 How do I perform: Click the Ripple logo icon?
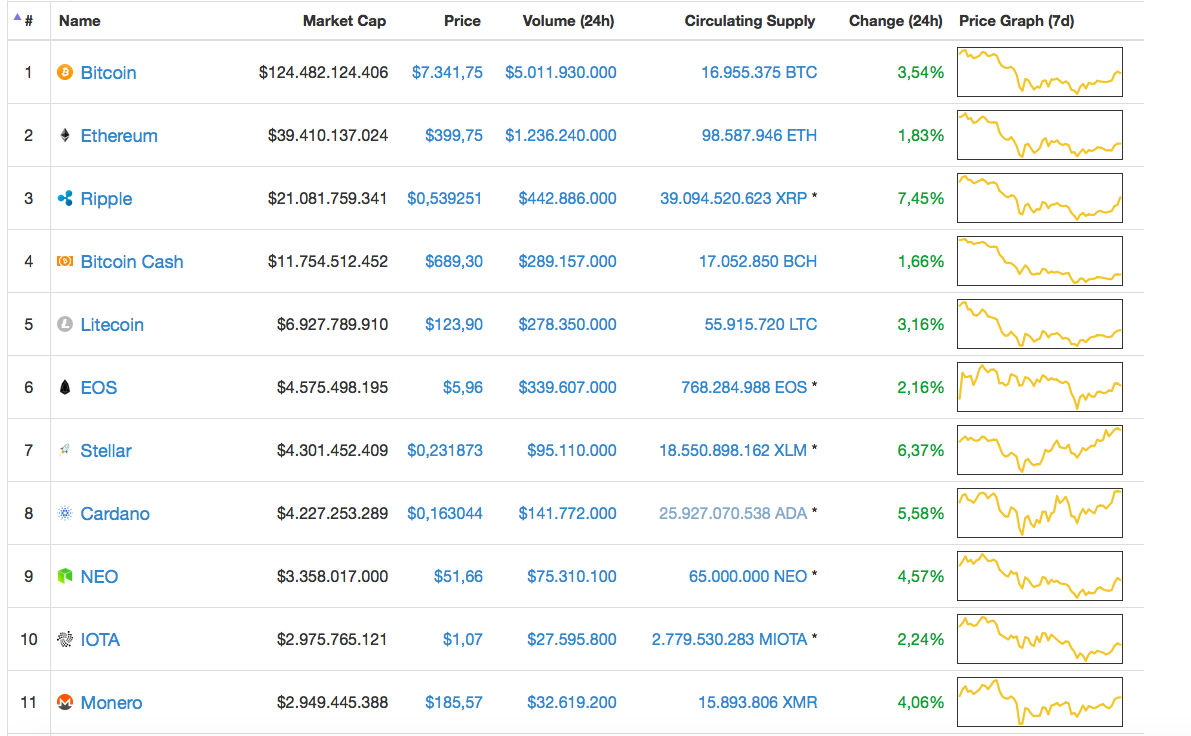coord(65,199)
